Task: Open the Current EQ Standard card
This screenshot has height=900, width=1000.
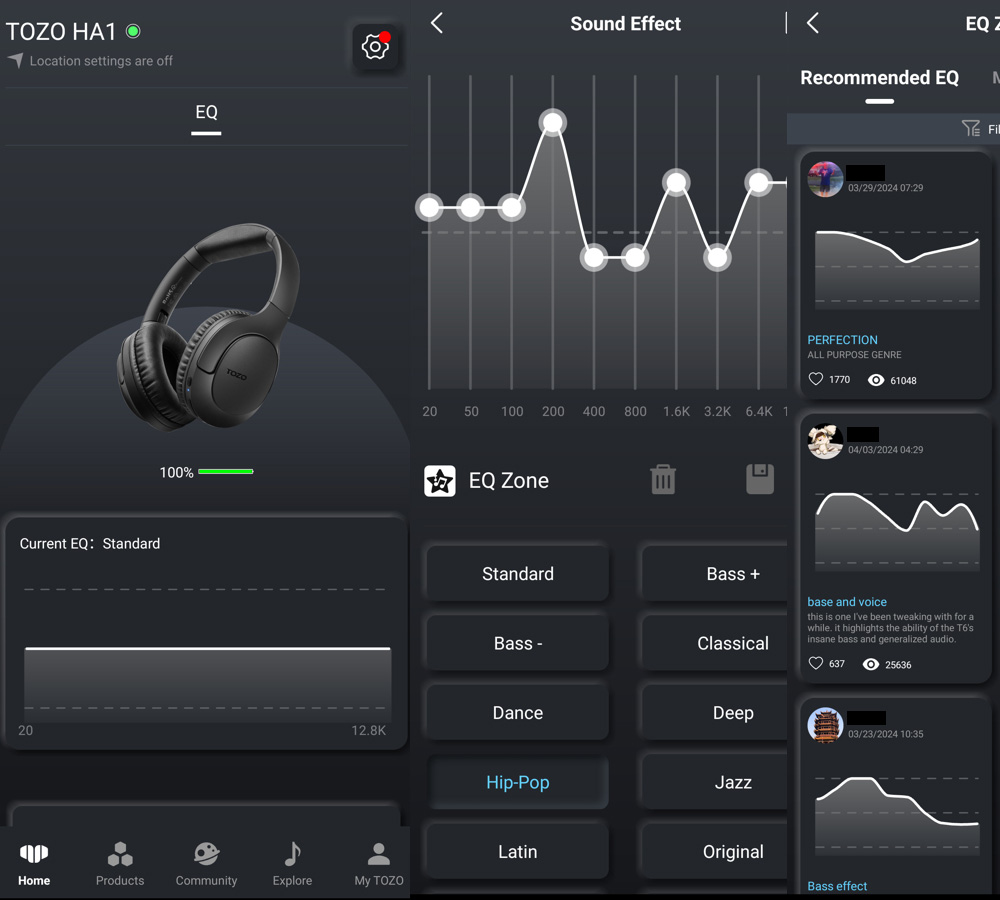Action: 206,633
